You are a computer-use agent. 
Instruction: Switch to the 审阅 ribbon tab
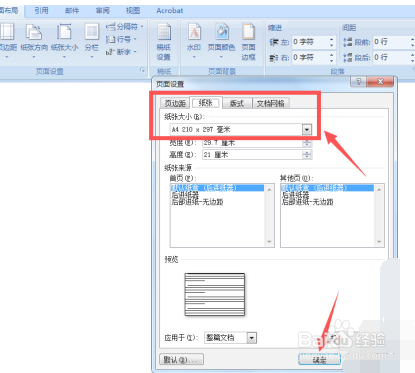point(102,11)
